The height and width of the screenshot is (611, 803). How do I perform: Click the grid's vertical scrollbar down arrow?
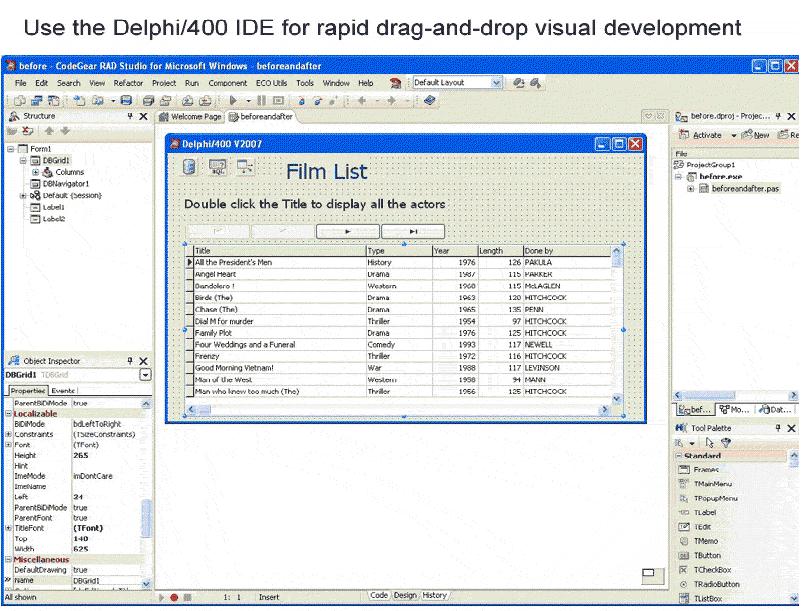coord(617,398)
